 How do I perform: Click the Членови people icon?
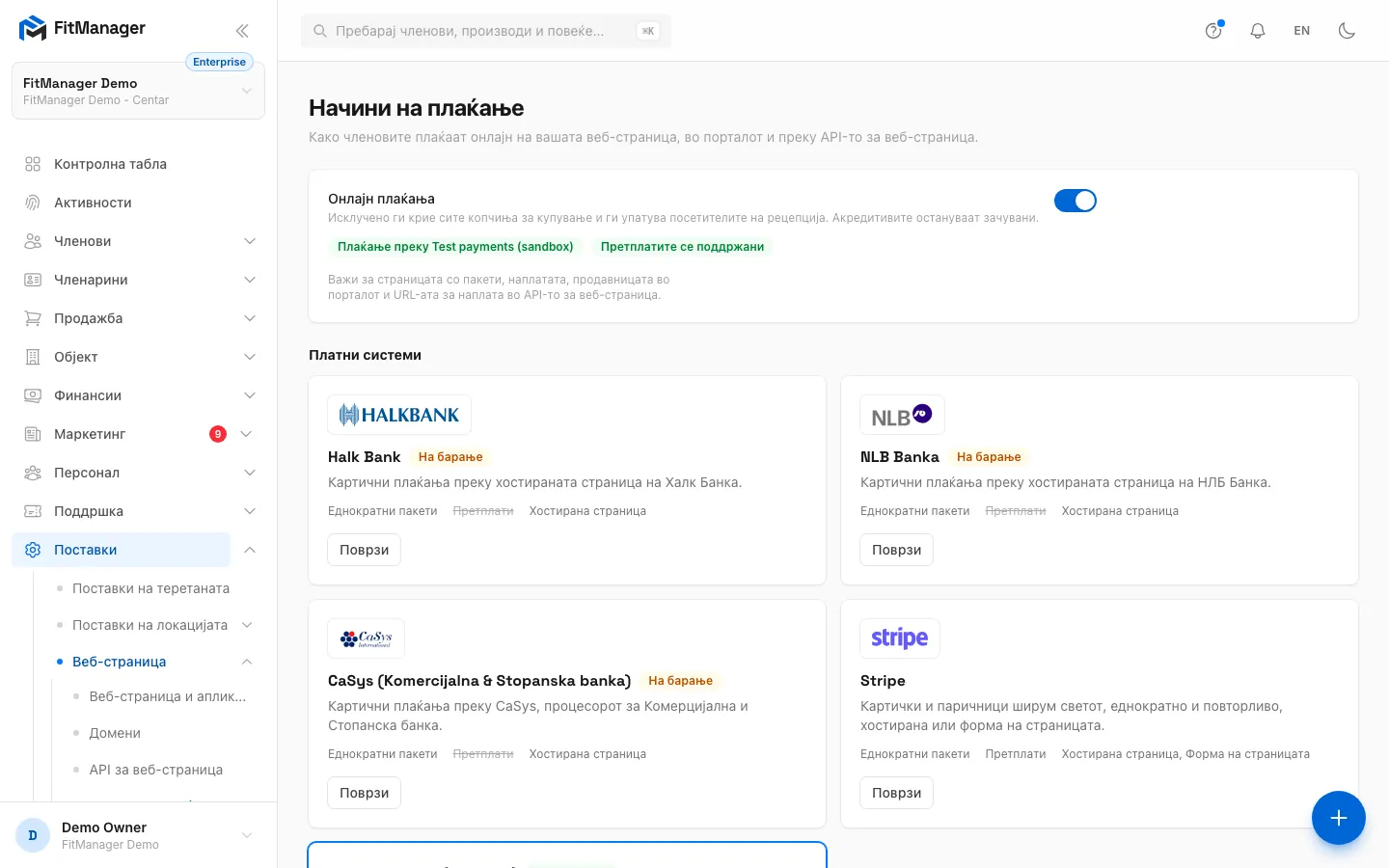[x=33, y=241]
